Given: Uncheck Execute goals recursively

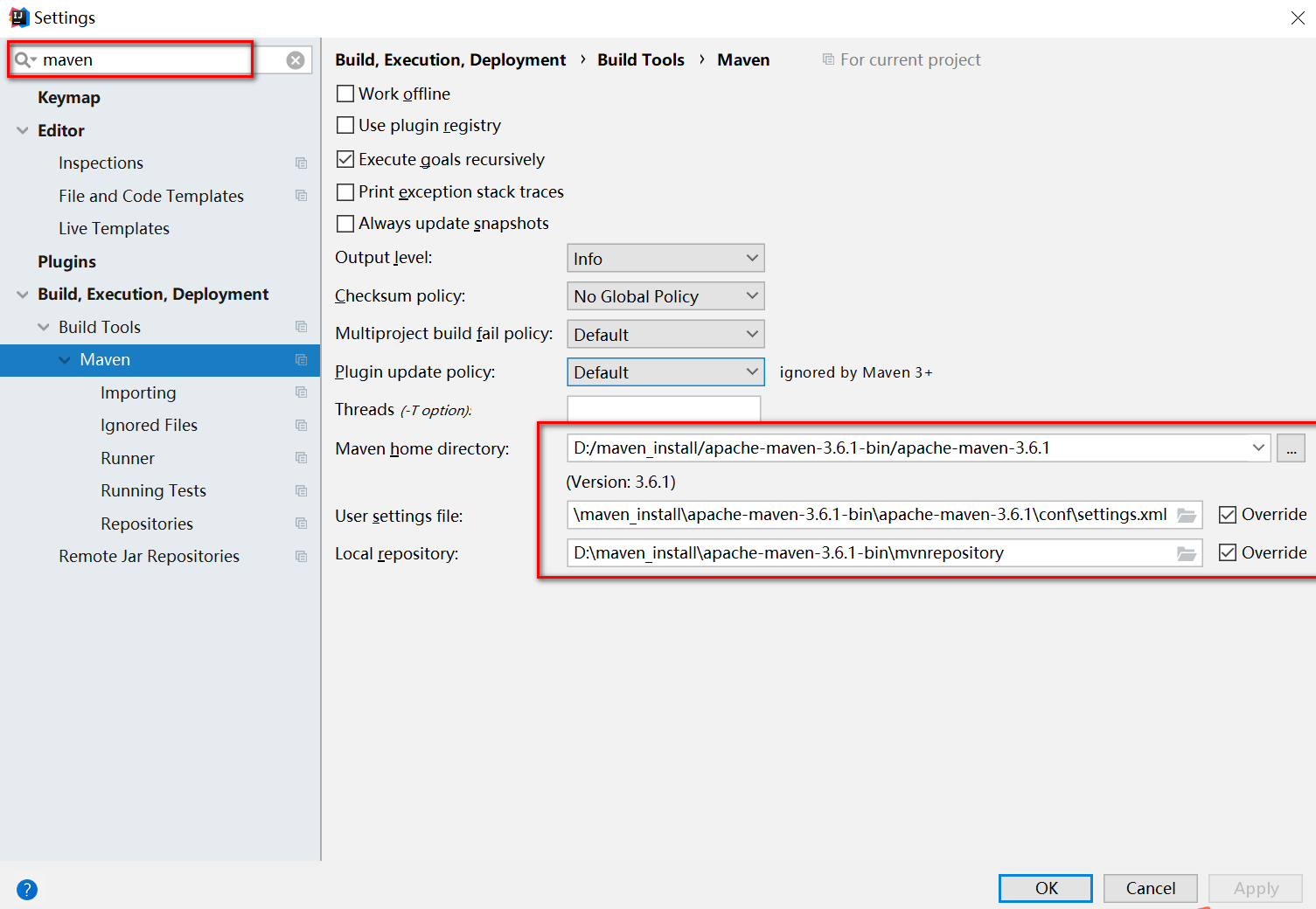Looking at the screenshot, I should 345,159.
